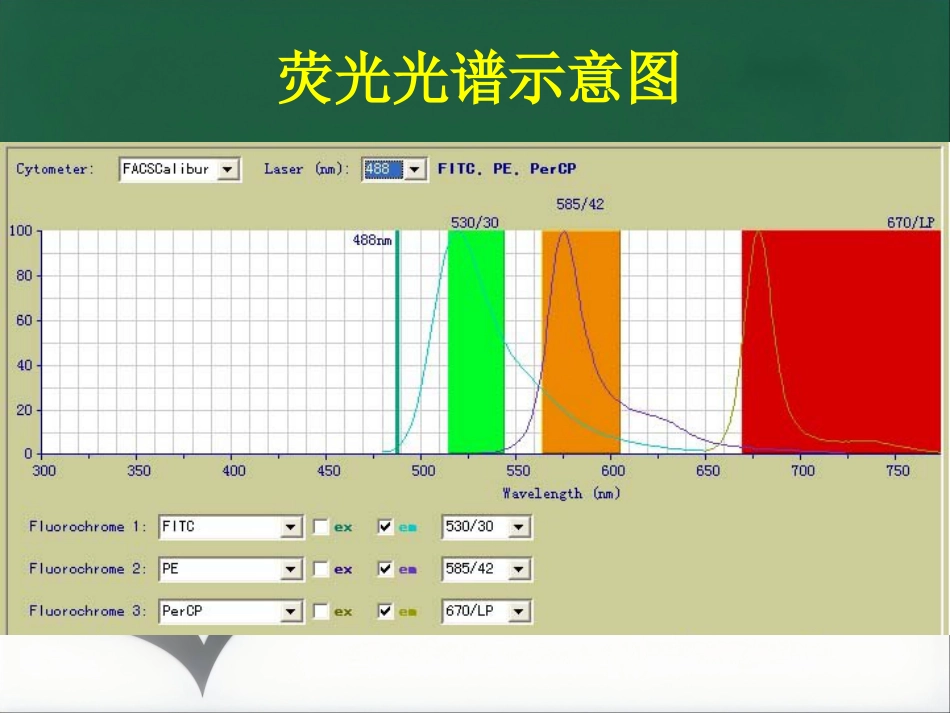Viewport: 950px width, 713px height.
Task: Click the 'Fluorochrome 2:' label
Action: [x=88, y=569]
